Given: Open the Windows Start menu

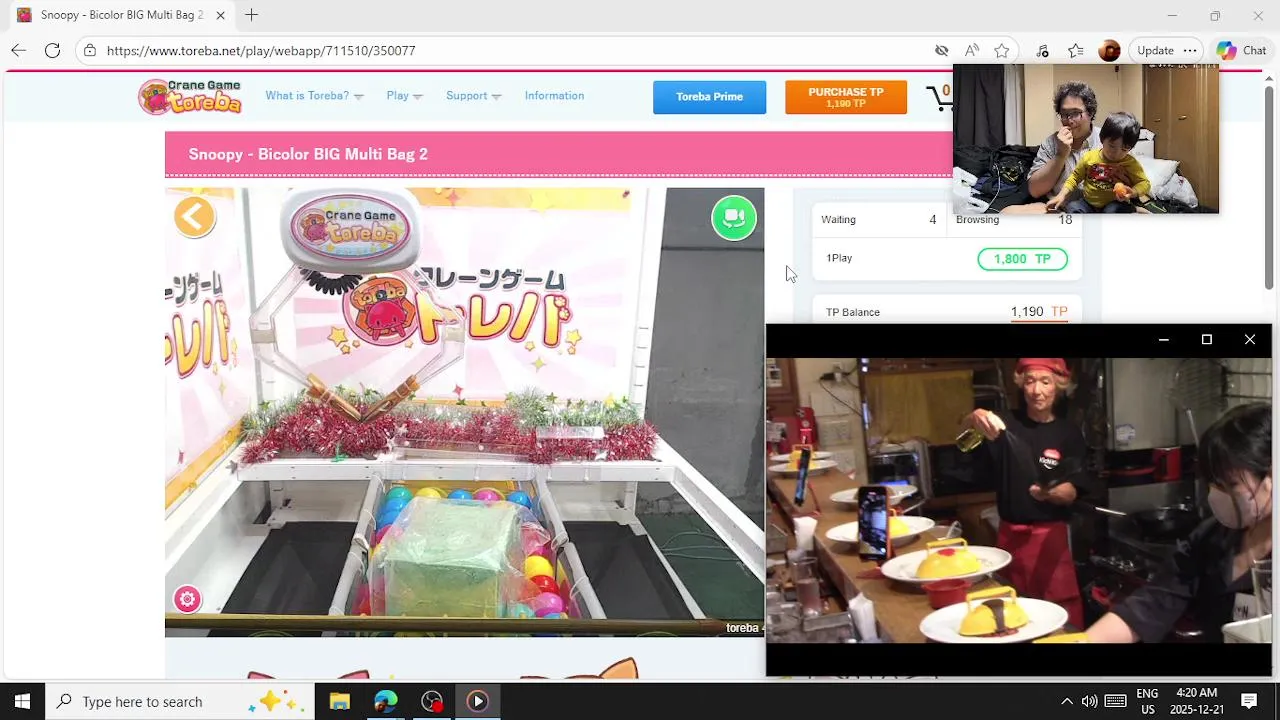Looking at the screenshot, I should [x=22, y=701].
